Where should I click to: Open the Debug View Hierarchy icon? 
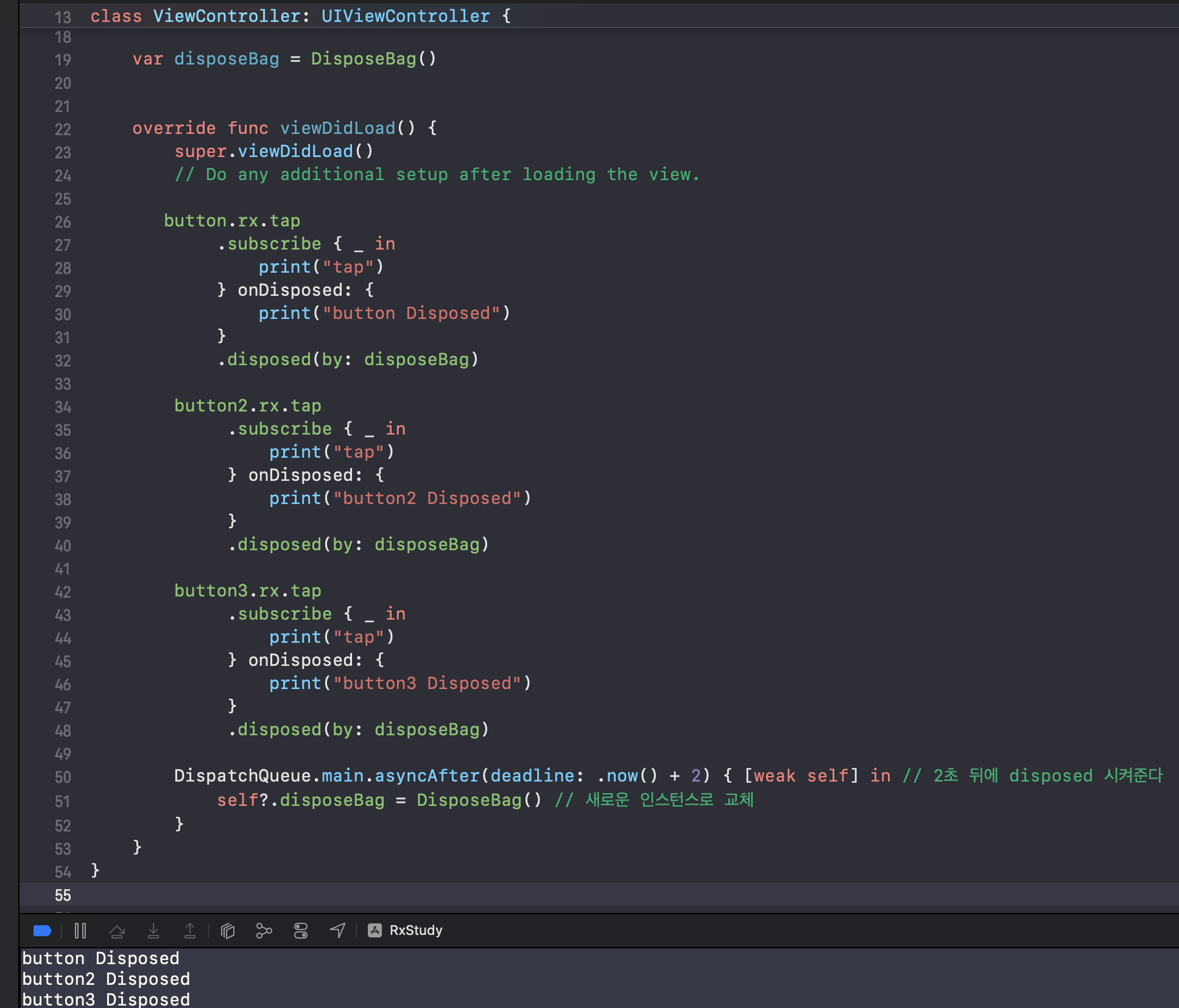(x=228, y=930)
